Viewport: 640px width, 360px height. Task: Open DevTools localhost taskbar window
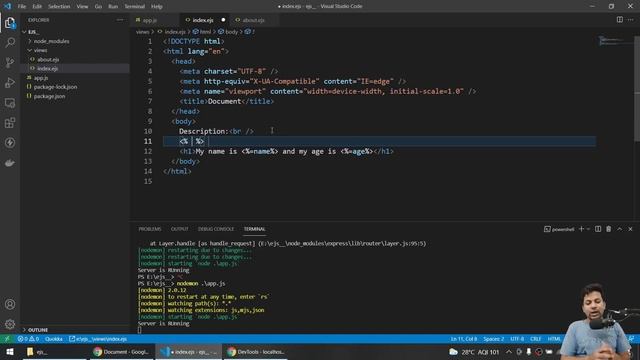pyautogui.click(x=256, y=352)
